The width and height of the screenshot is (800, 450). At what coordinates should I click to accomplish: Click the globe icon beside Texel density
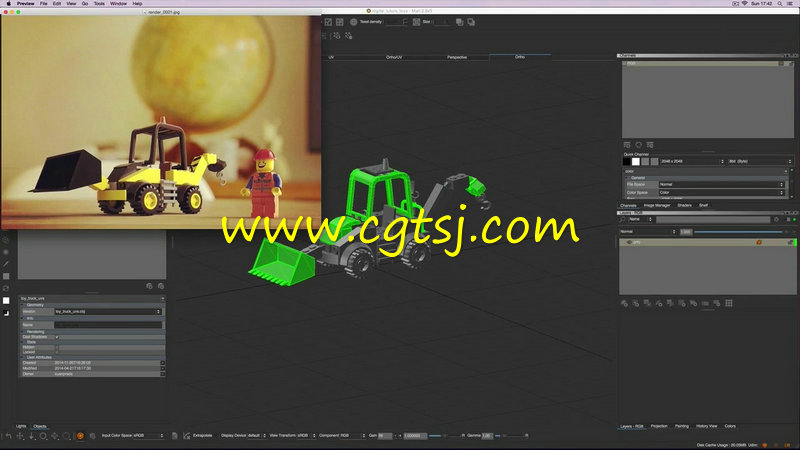tap(353, 22)
